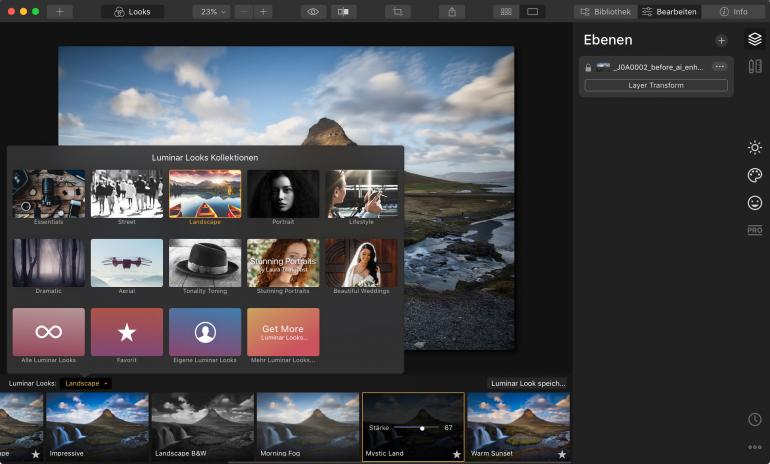This screenshot has height=464, width=770.
Task: Open Eigene Luminar Looks user tile
Action: coord(205,332)
